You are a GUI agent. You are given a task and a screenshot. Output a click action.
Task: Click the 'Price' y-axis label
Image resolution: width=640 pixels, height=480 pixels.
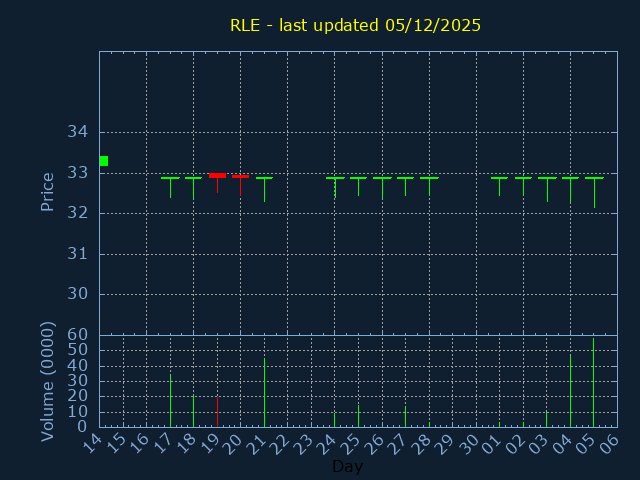47,191
